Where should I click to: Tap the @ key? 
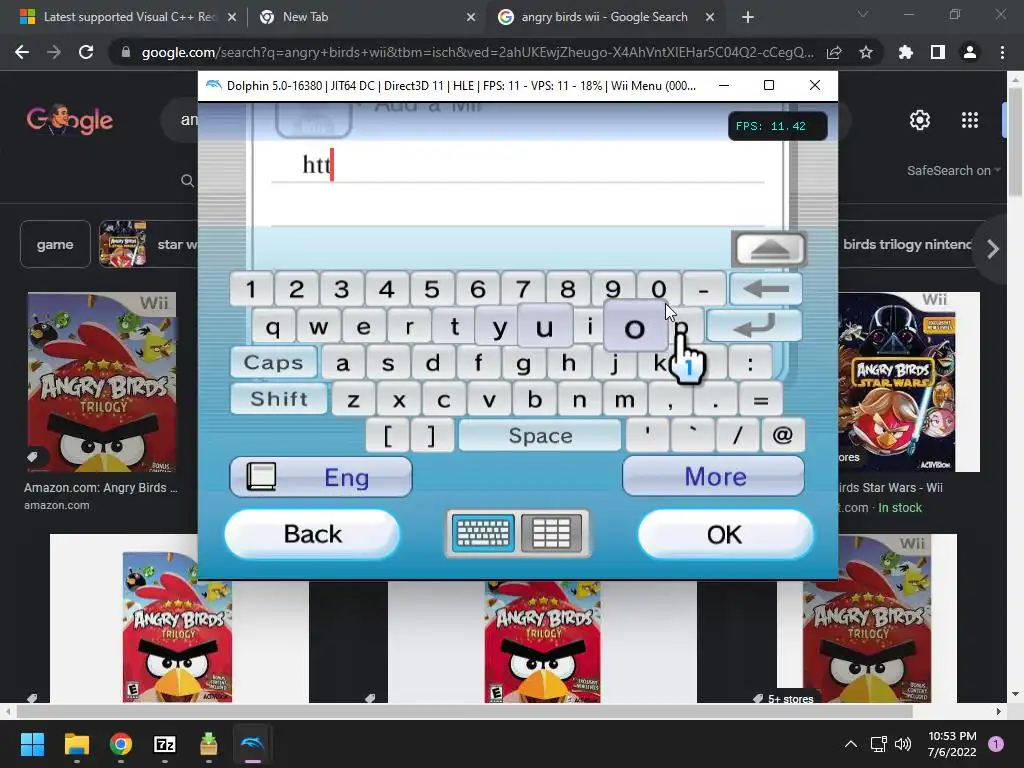[782, 436]
